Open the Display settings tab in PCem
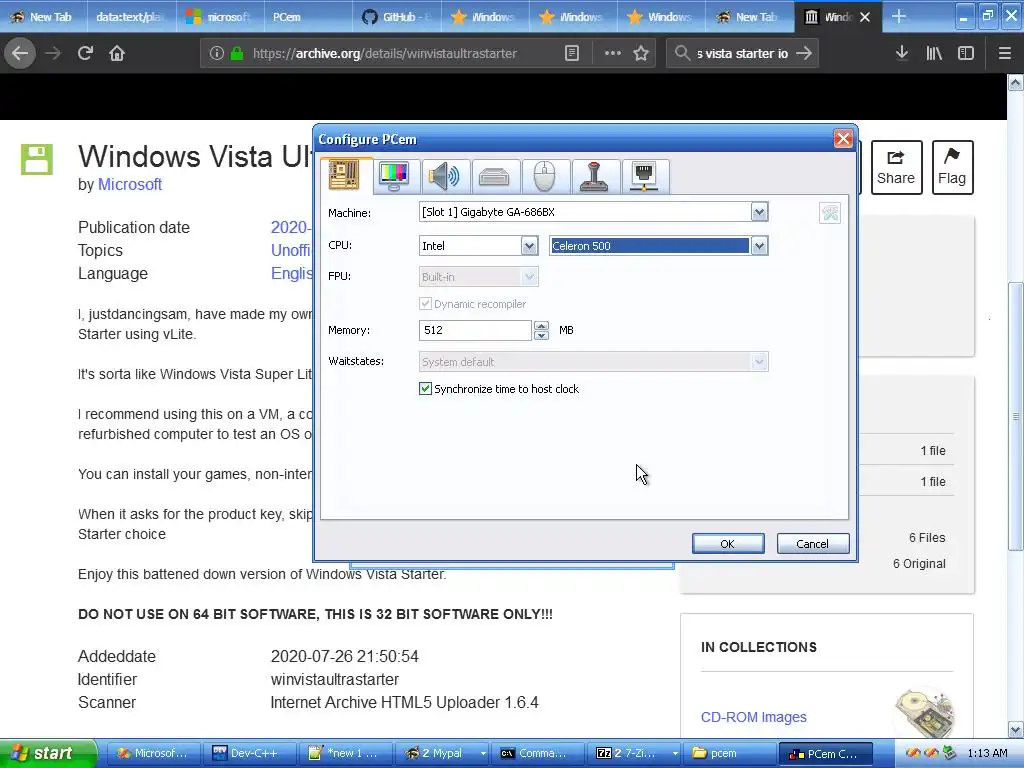 click(394, 176)
